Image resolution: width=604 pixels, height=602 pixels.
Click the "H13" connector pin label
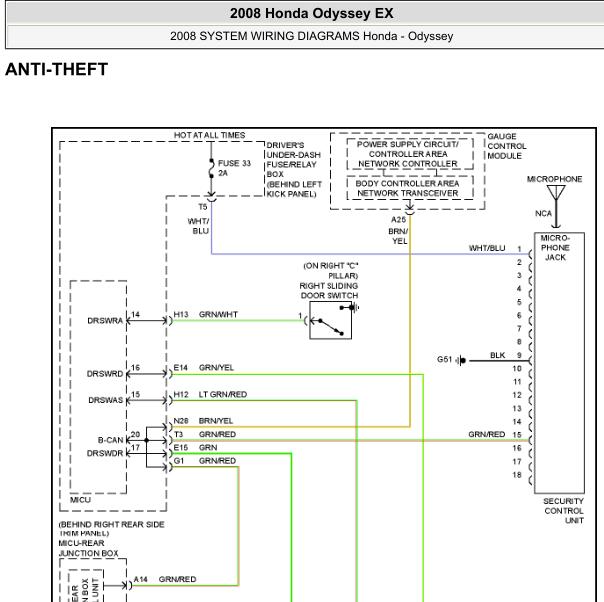181,314
